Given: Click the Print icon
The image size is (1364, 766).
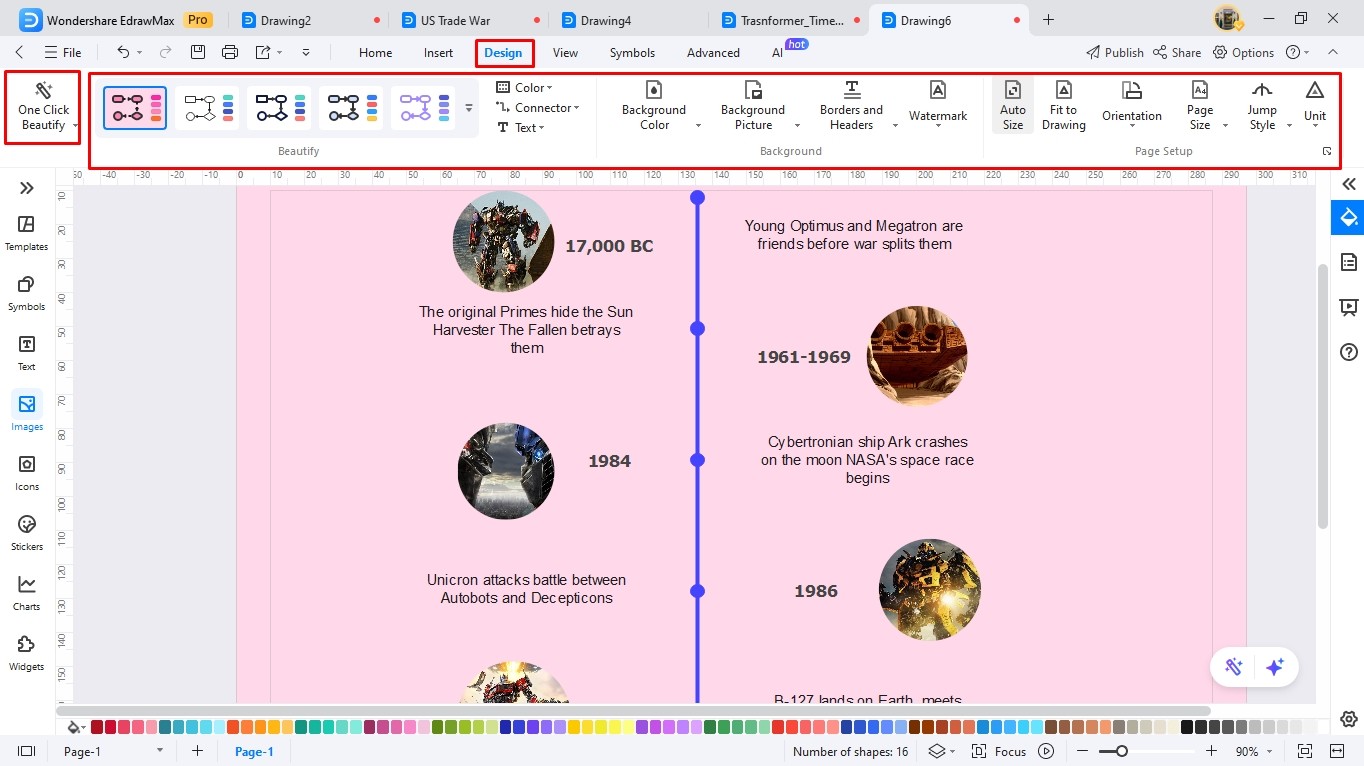Looking at the screenshot, I should 230,52.
